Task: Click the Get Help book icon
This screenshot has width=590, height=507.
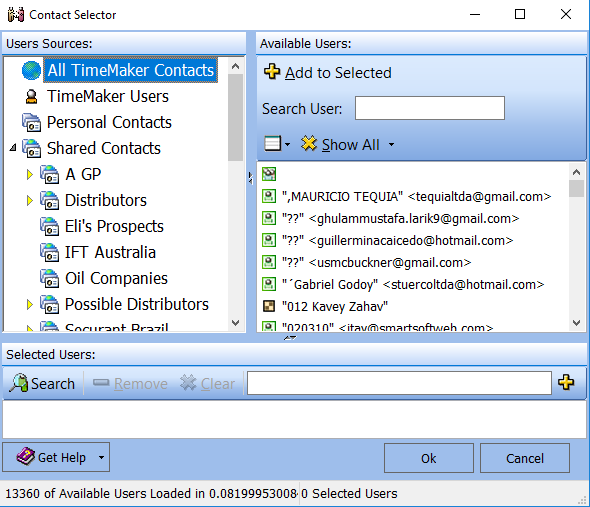Action: 26,457
